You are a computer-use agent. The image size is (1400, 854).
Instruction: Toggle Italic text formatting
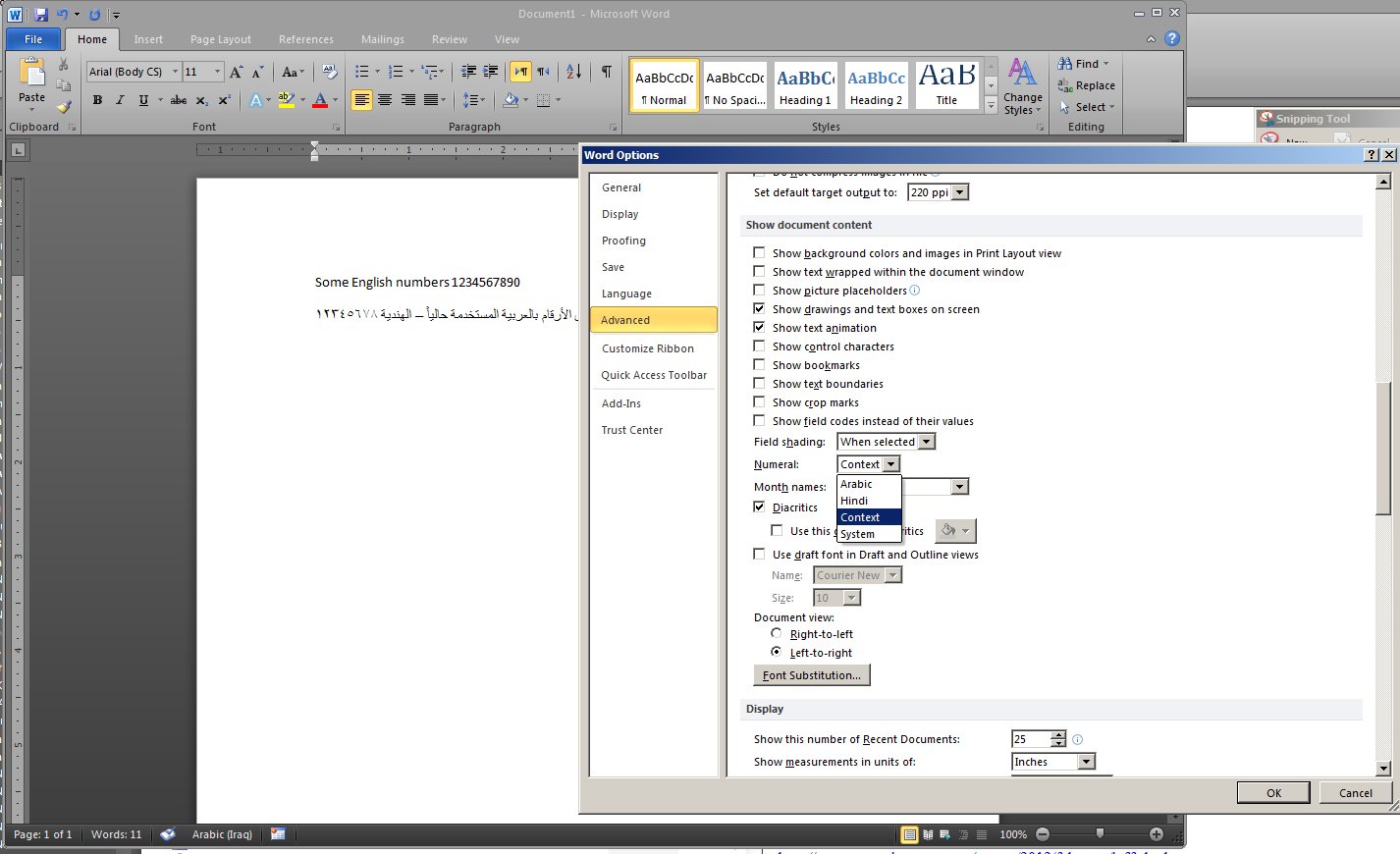coord(120,100)
